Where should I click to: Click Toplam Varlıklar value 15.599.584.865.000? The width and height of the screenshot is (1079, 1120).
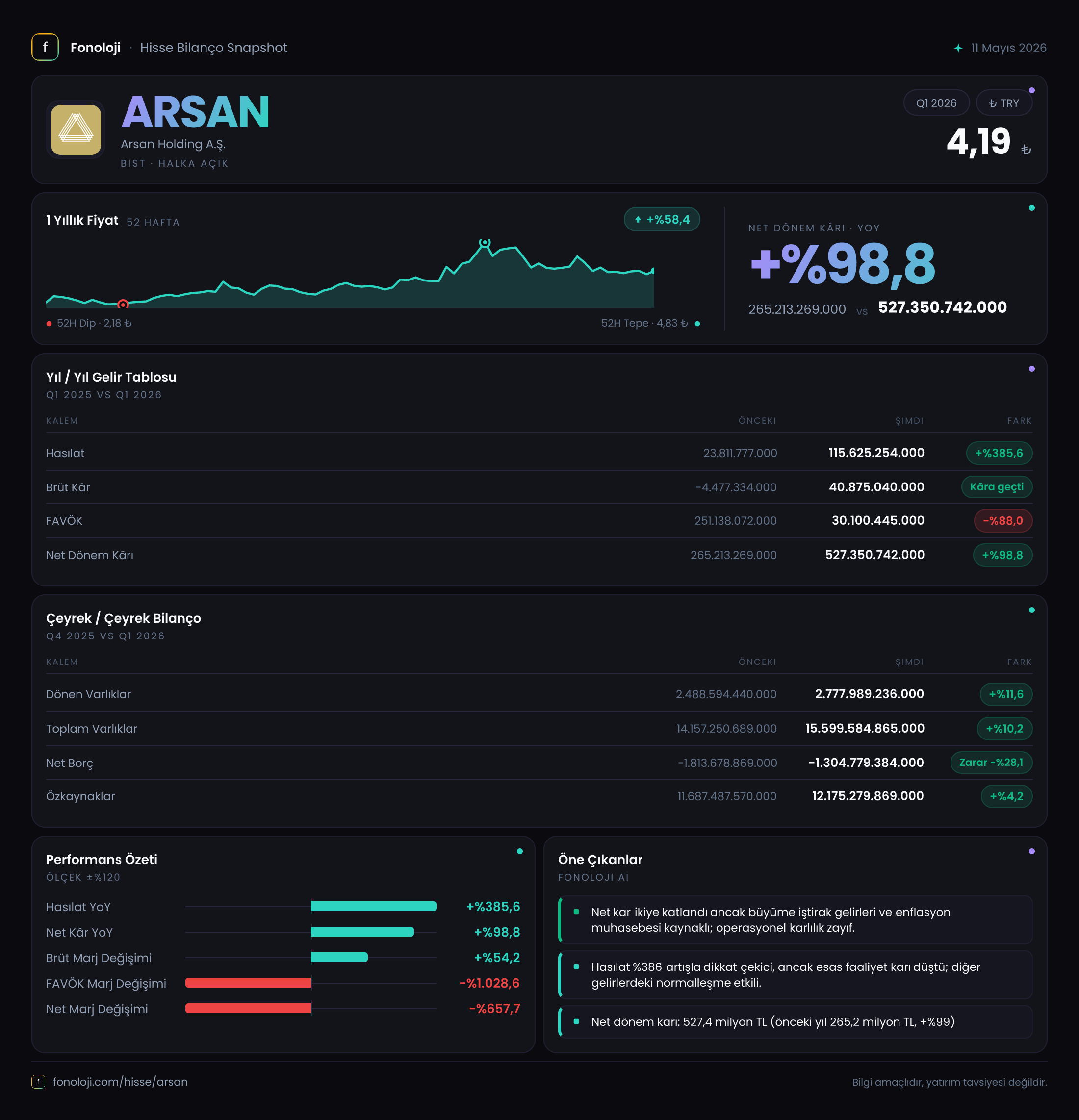865,729
